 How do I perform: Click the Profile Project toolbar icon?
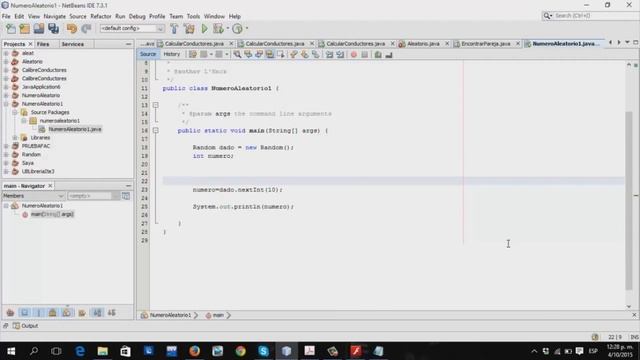coord(237,29)
